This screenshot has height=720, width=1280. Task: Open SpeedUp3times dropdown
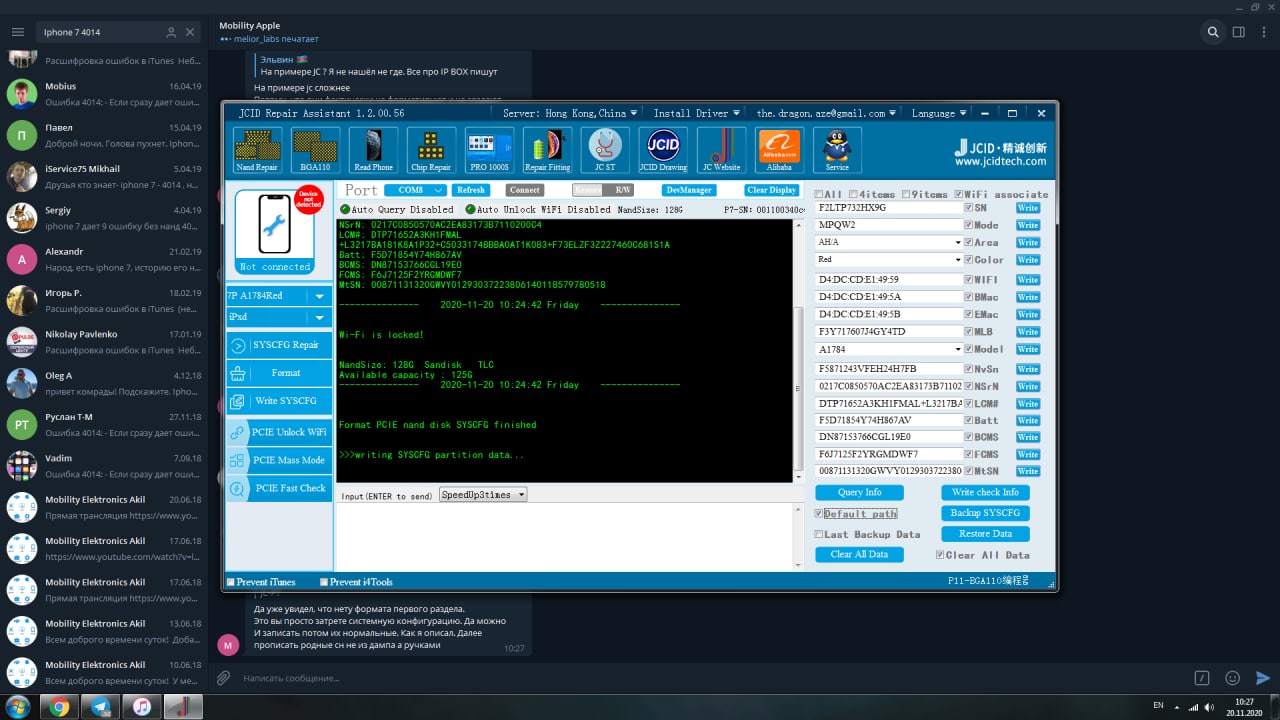pyautogui.click(x=483, y=495)
